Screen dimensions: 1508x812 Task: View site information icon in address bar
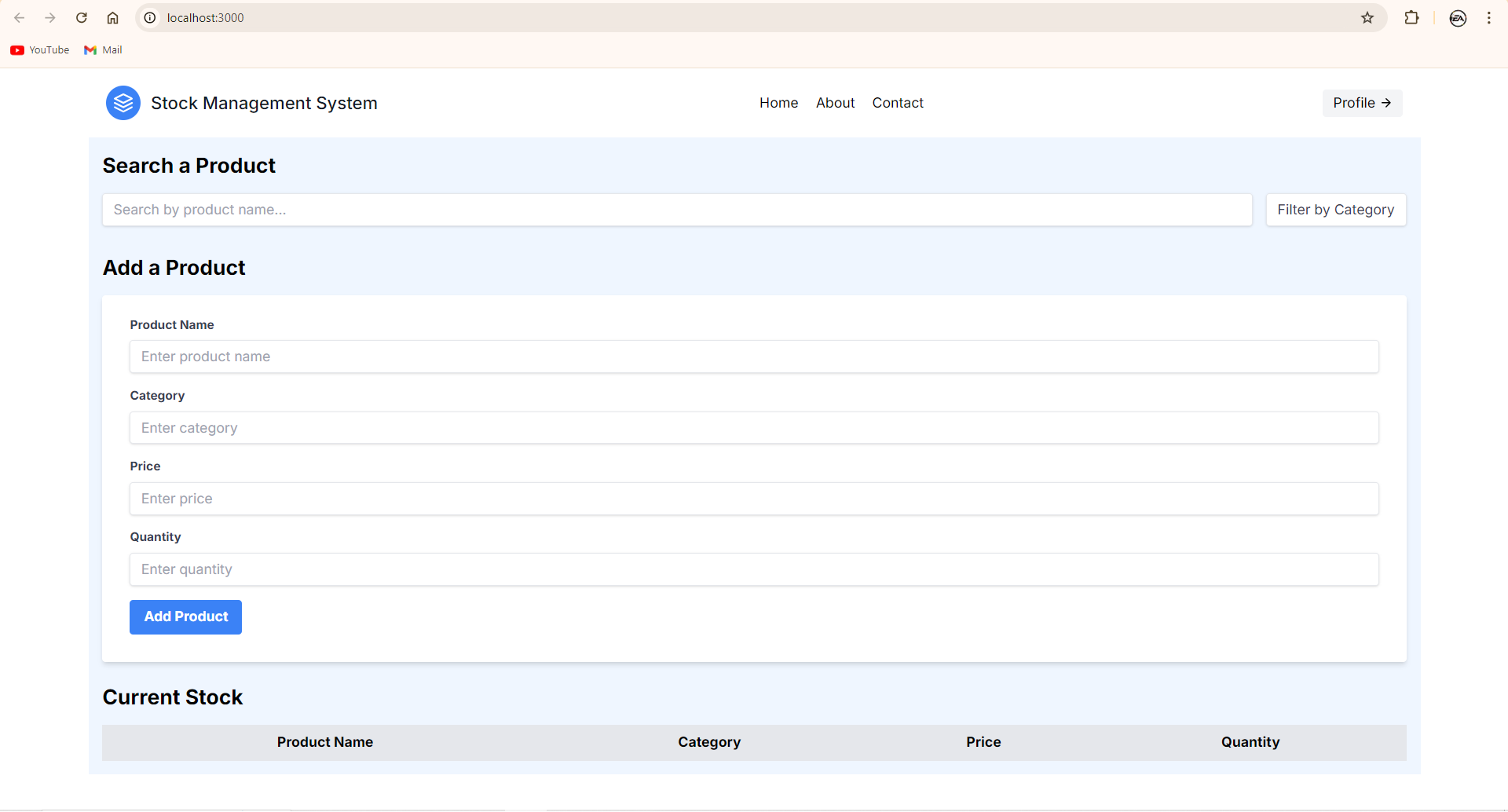[150, 17]
